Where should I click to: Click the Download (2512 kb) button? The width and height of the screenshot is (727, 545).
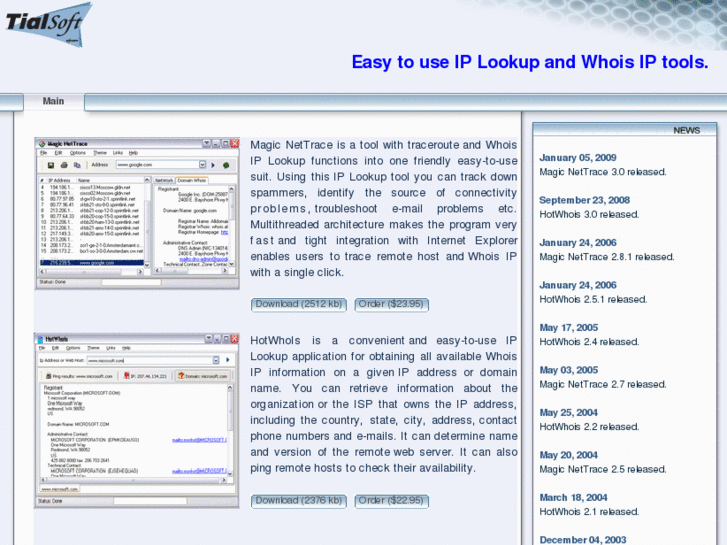(x=299, y=304)
